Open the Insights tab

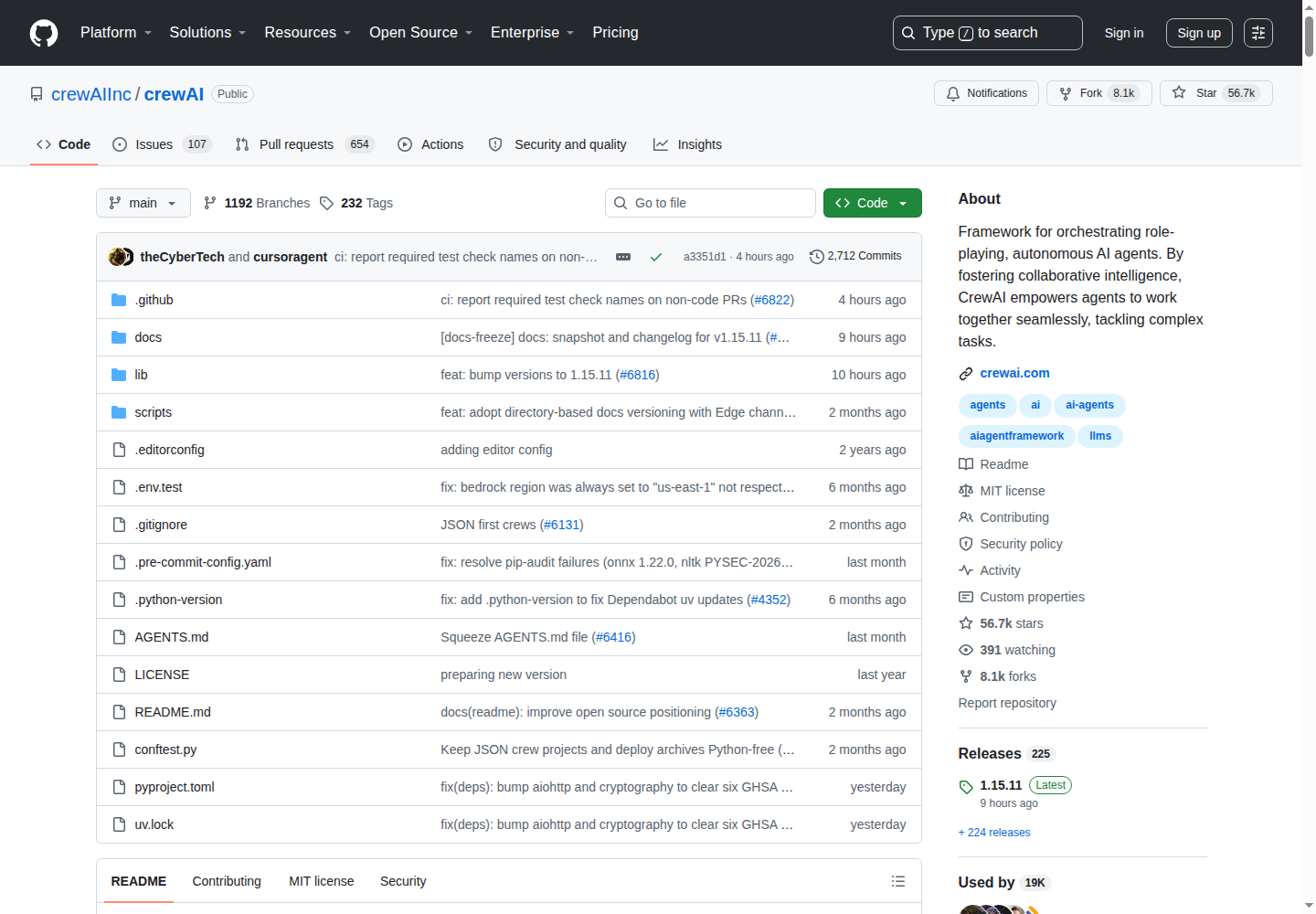point(687,144)
